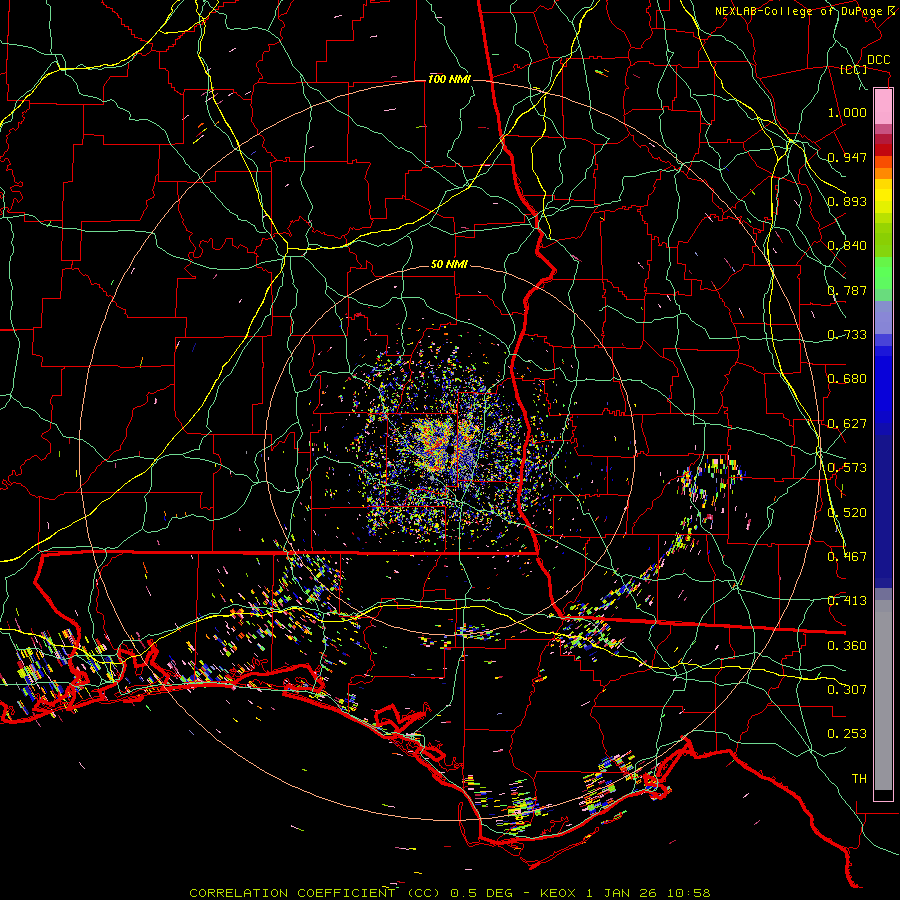This screenshot has height=900, width=900.
Task: Select the 0.680 scale value
Action: tap(847, 379)
